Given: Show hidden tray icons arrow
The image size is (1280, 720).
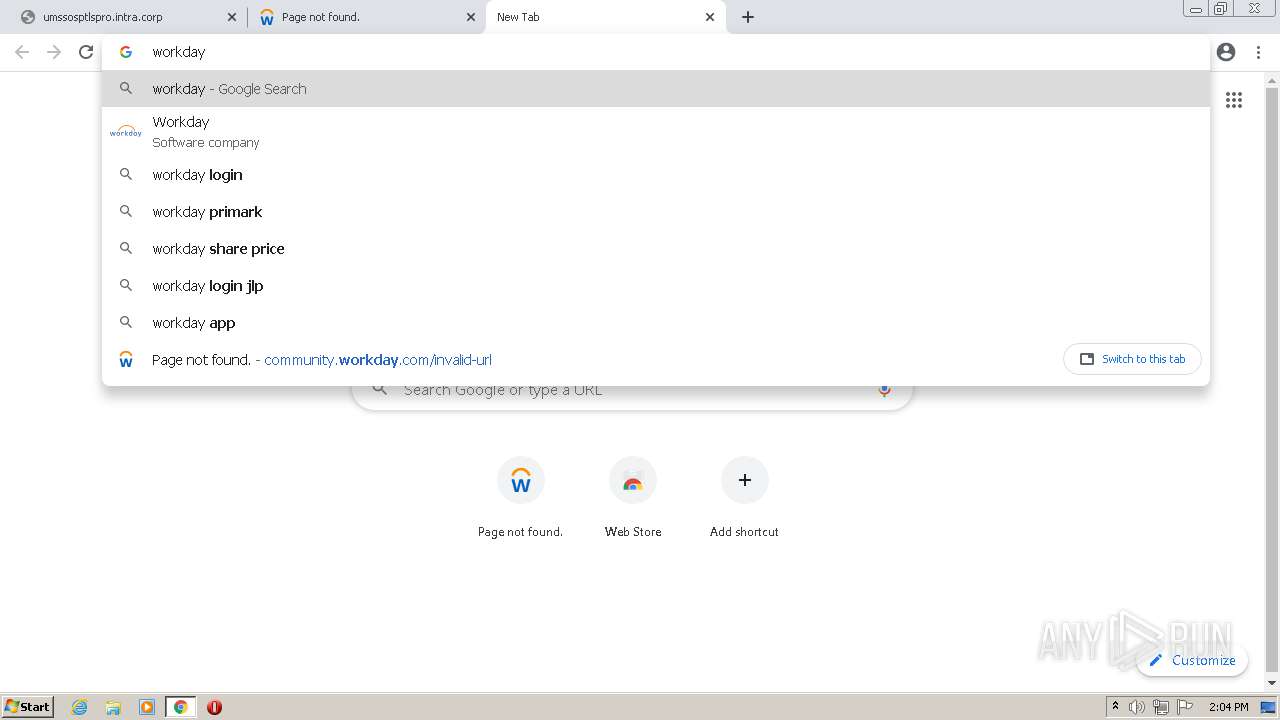Looking at the screenshot, I should pos(1115,707).
